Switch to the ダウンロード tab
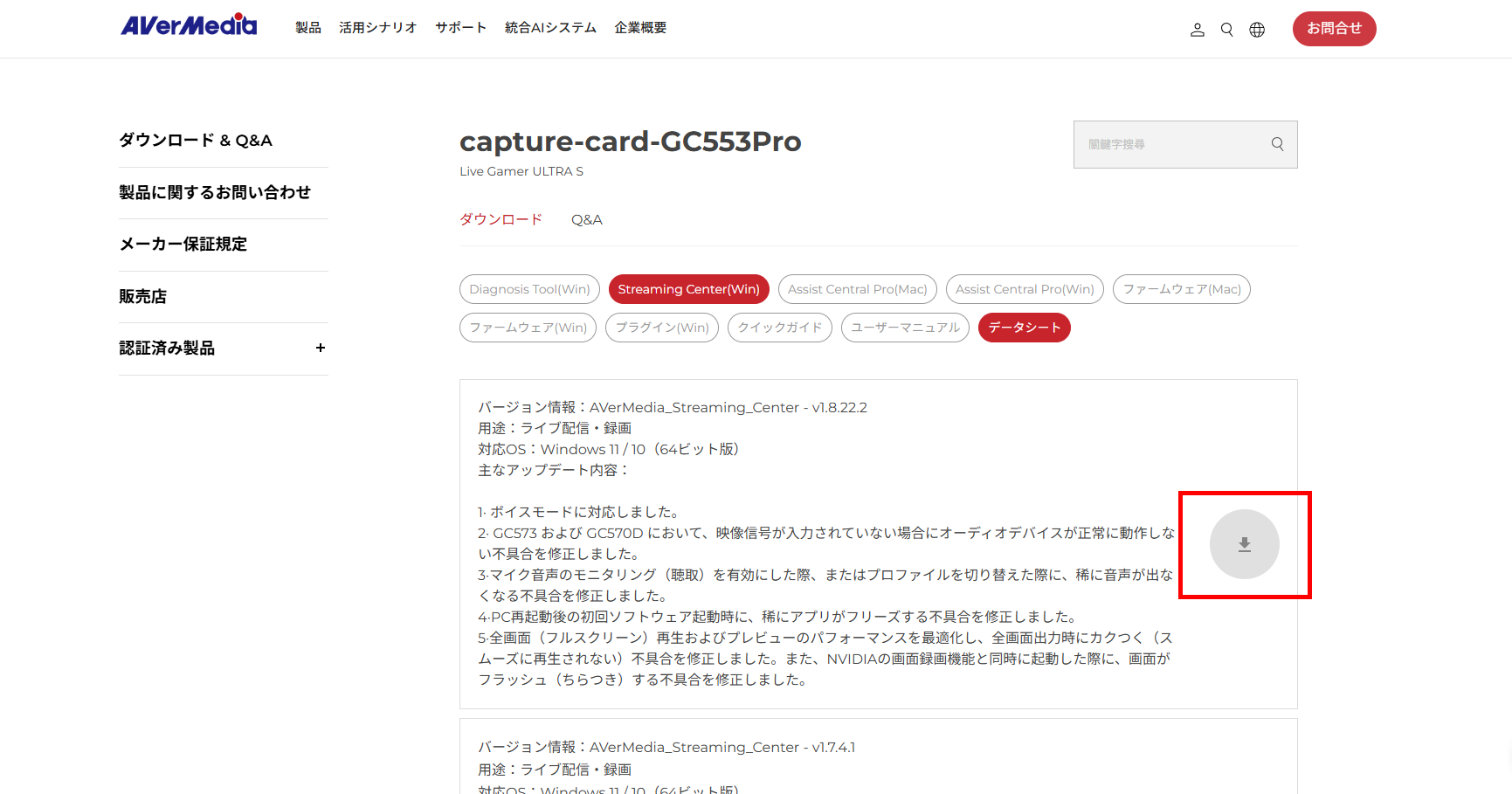Viewport: 1512px width, 794px height. [501, 219]
